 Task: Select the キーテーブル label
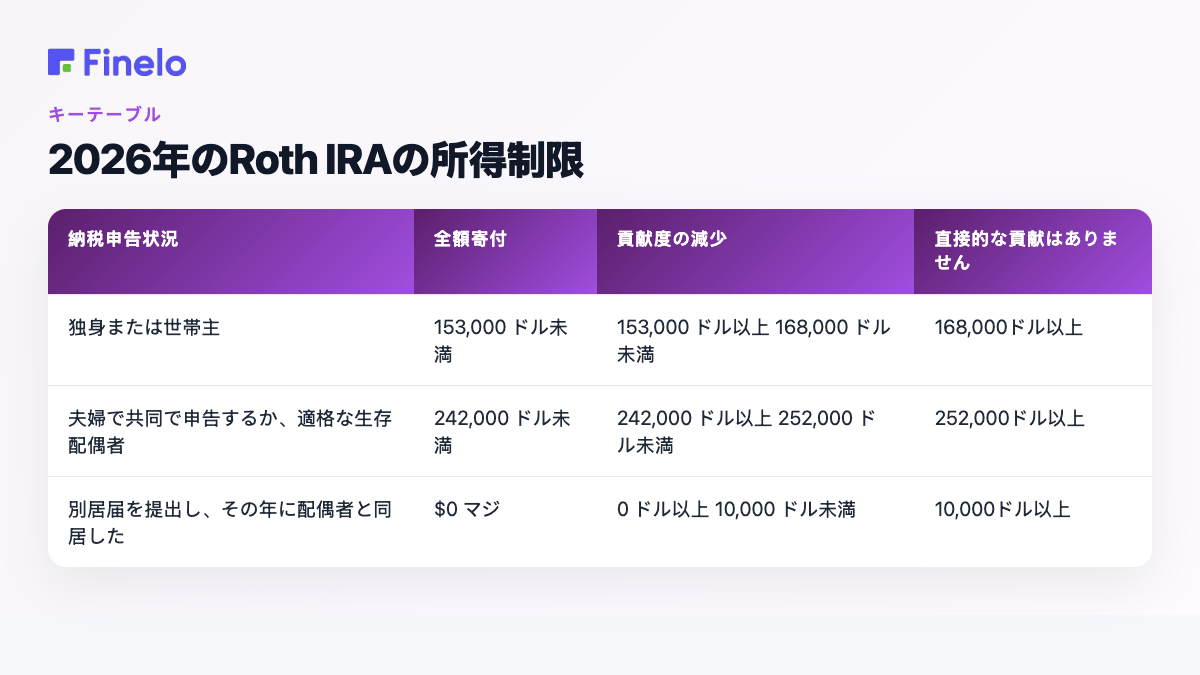tap(104, 114)
